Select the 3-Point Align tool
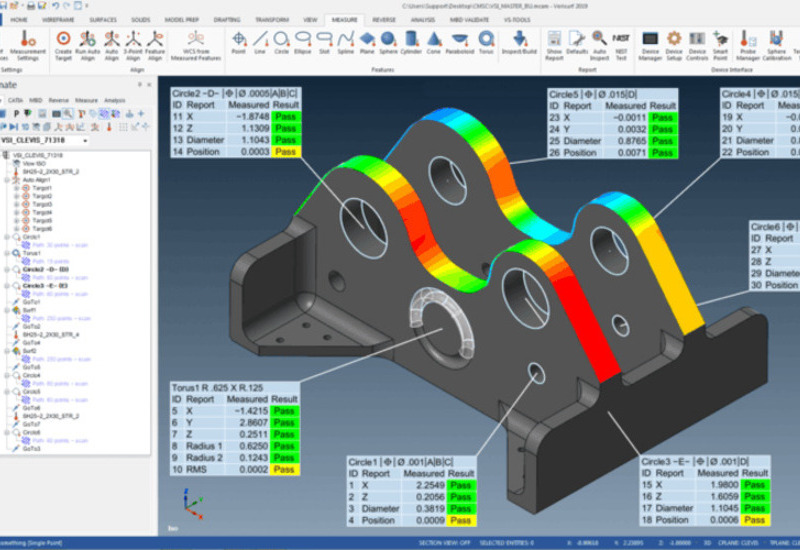This screenshot has height=550, width=800. 133,46
